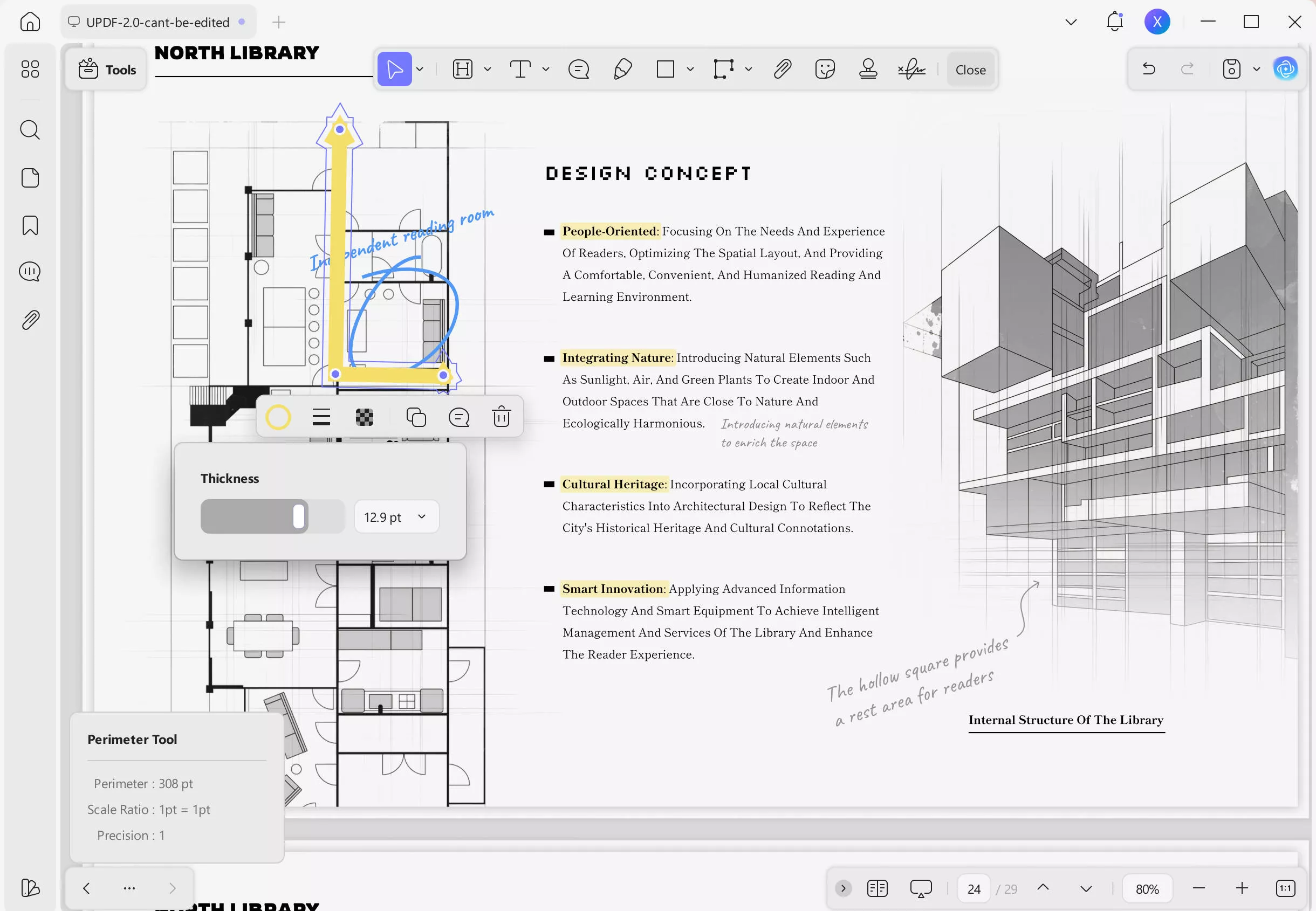Open the comment note tool

pyautogui.click(x=578, y=70)
